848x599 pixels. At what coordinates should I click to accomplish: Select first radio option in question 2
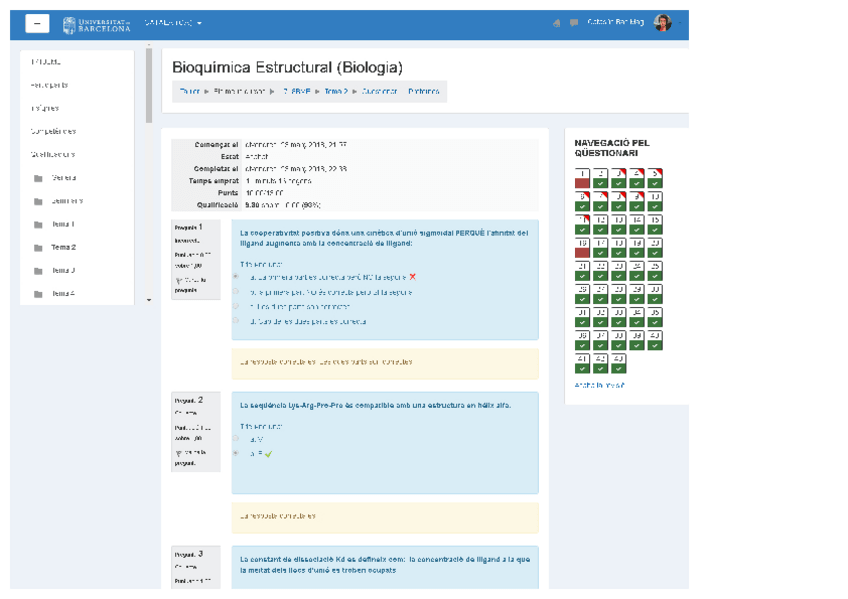[x=236, y=438]
